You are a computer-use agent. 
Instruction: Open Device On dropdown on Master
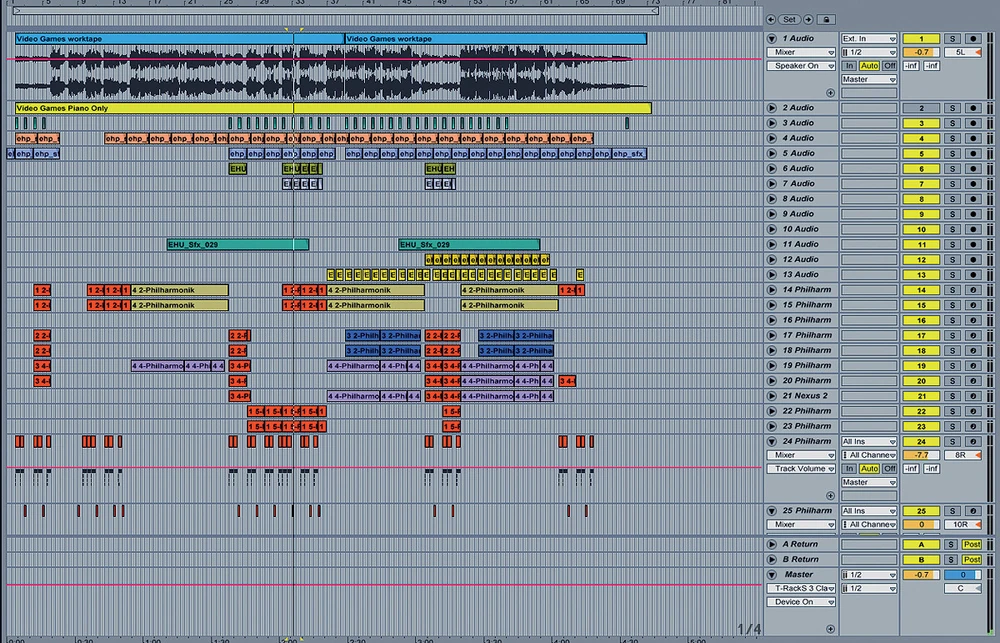pyautogui.click(x=801, y=602)
